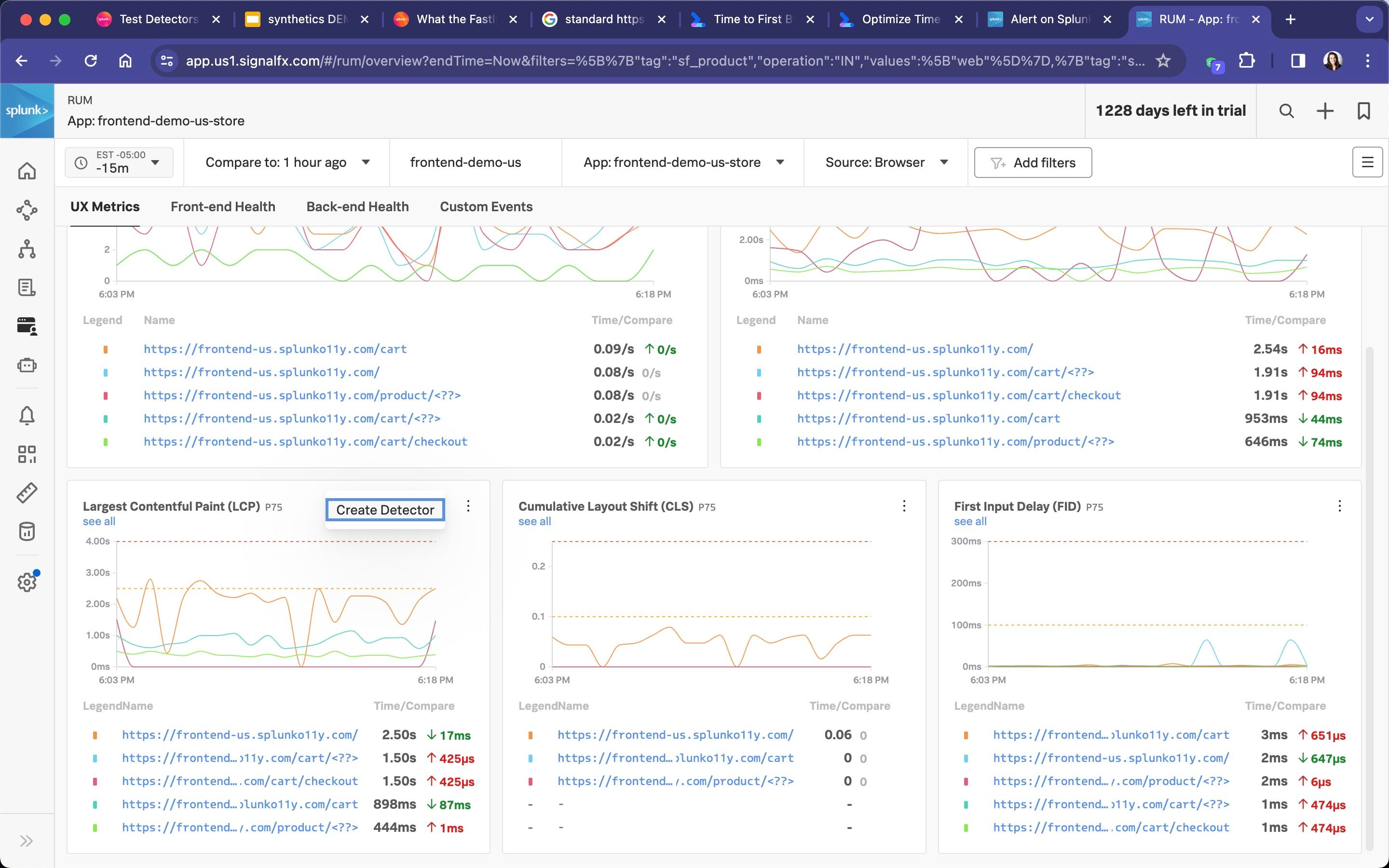The width and height of the screenshot is (1389, 868).
Task: Click the 1228 days left in trial banner
Action: 1171,111
